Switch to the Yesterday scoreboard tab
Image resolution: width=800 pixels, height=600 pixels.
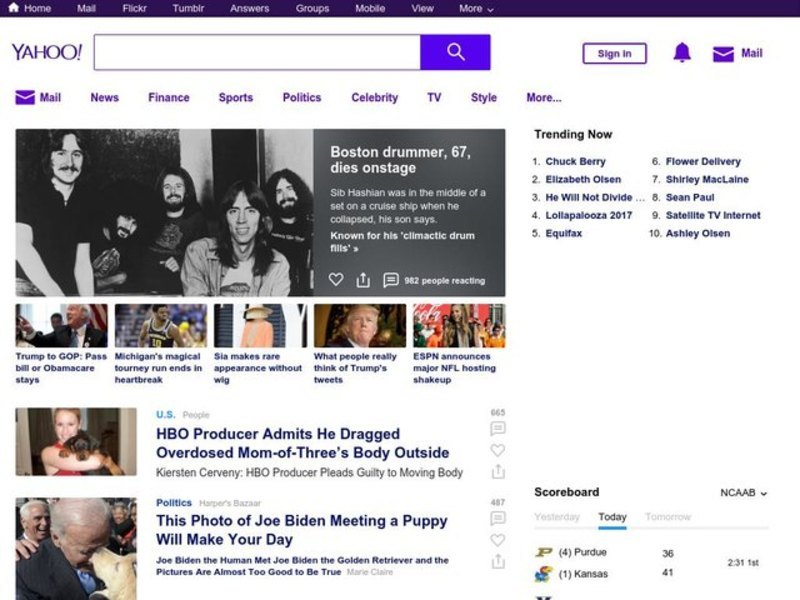557,517
